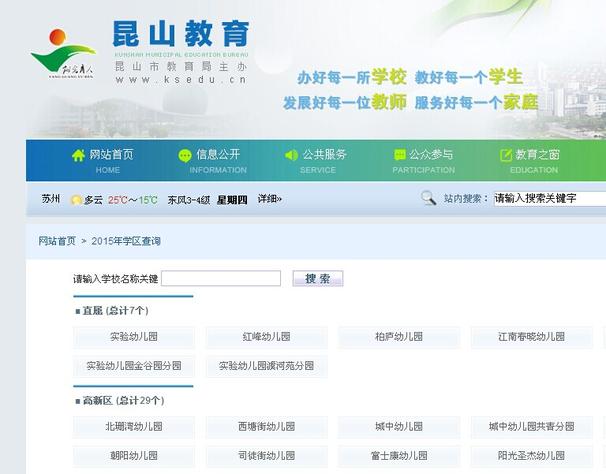
Task: Click the house icon beside 网站首页
Action: tap(78, 155)
